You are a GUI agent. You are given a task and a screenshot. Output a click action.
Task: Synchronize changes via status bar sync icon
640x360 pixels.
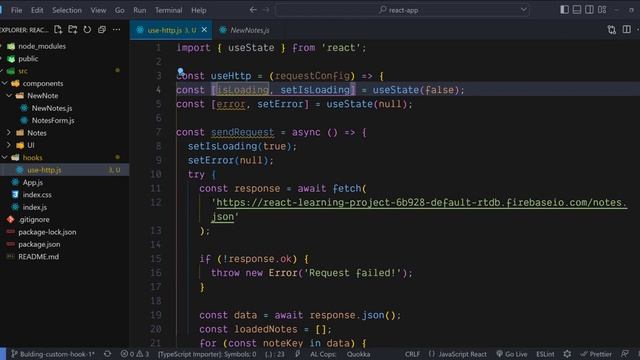[x=107, y=354]
